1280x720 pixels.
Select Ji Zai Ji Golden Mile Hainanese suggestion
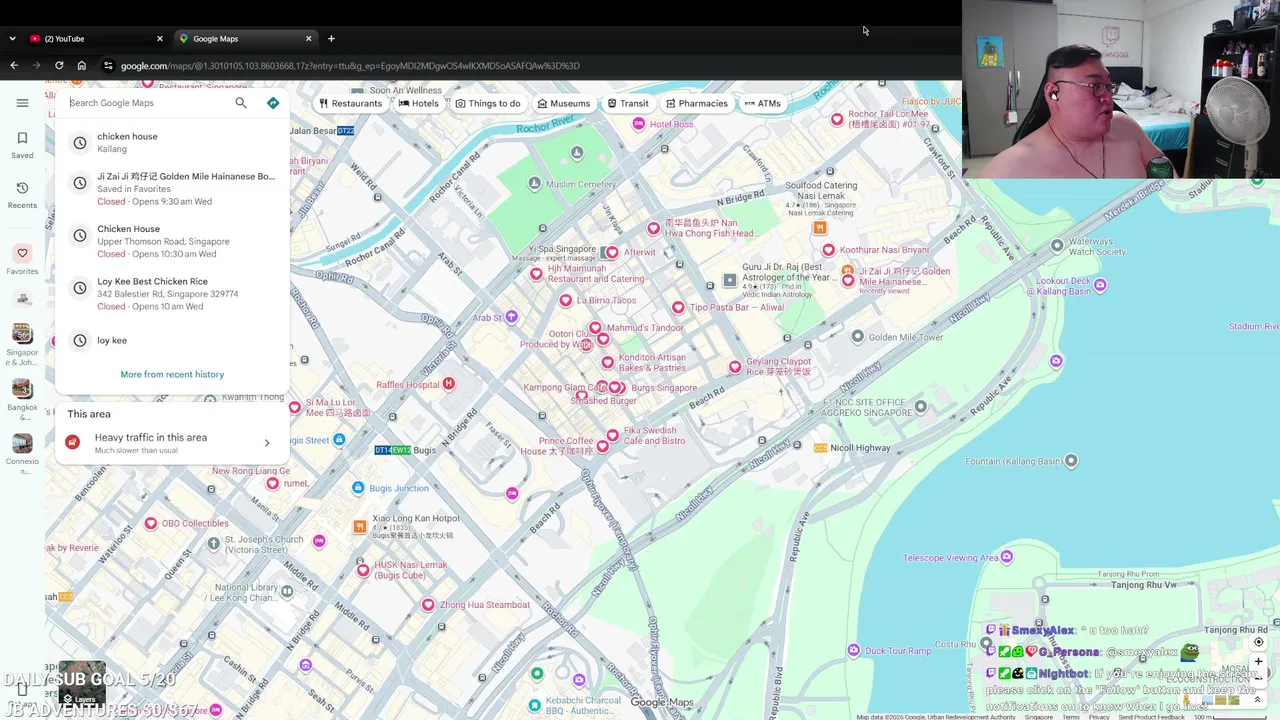[172, 189]
